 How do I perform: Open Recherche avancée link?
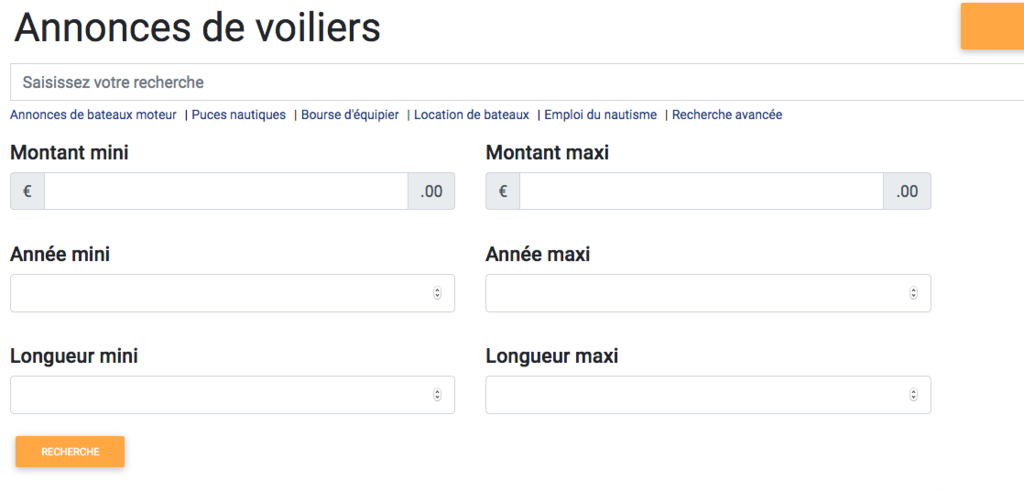point(727,115)
